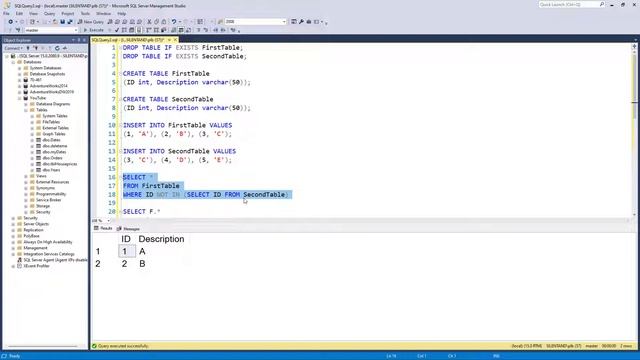Click the Comment out selected lines icon
The height and width of the screenshot is (360, 640).
[199, 30]
